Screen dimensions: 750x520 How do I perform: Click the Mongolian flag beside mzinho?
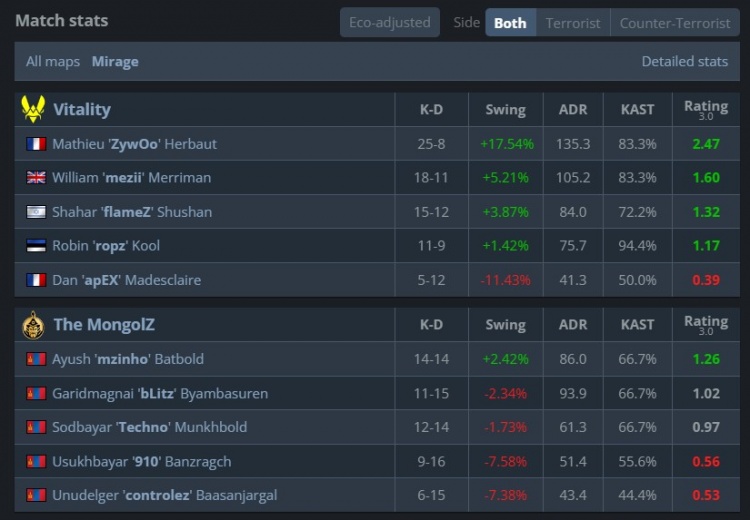(x=36, y=359)
